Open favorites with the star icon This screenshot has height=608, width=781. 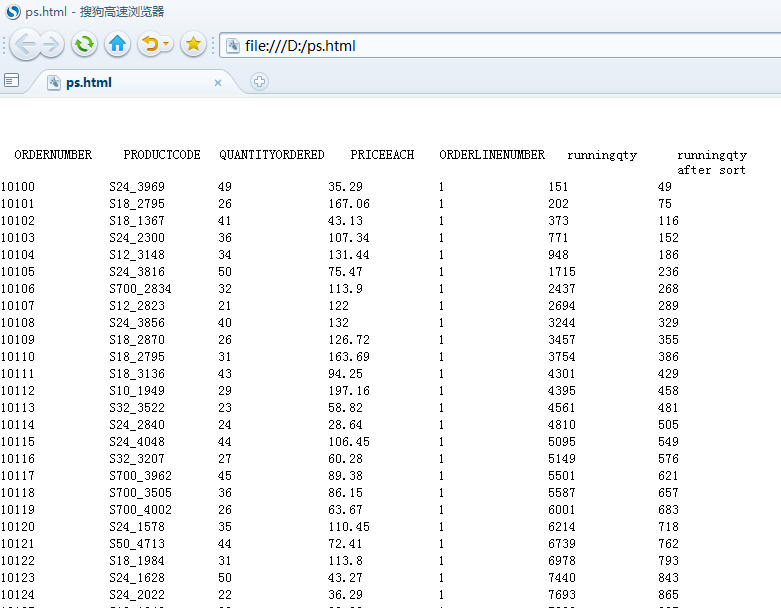pyautogui.click(x=193, y=44)
